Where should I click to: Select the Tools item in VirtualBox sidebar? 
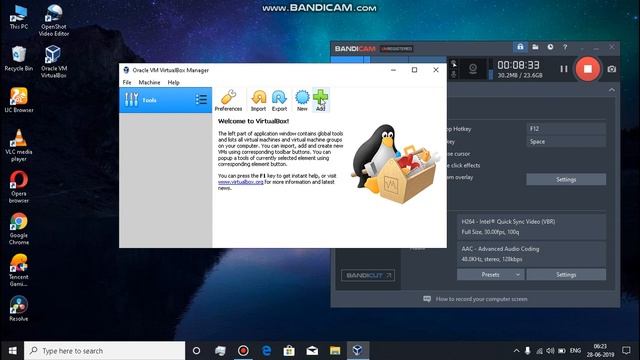(165, 100)
